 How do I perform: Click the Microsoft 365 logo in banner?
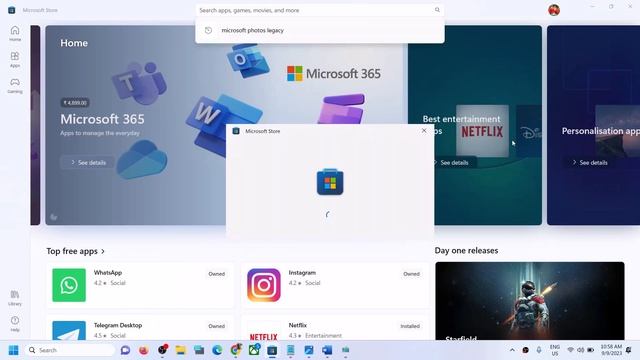click(x=334, y=74)
